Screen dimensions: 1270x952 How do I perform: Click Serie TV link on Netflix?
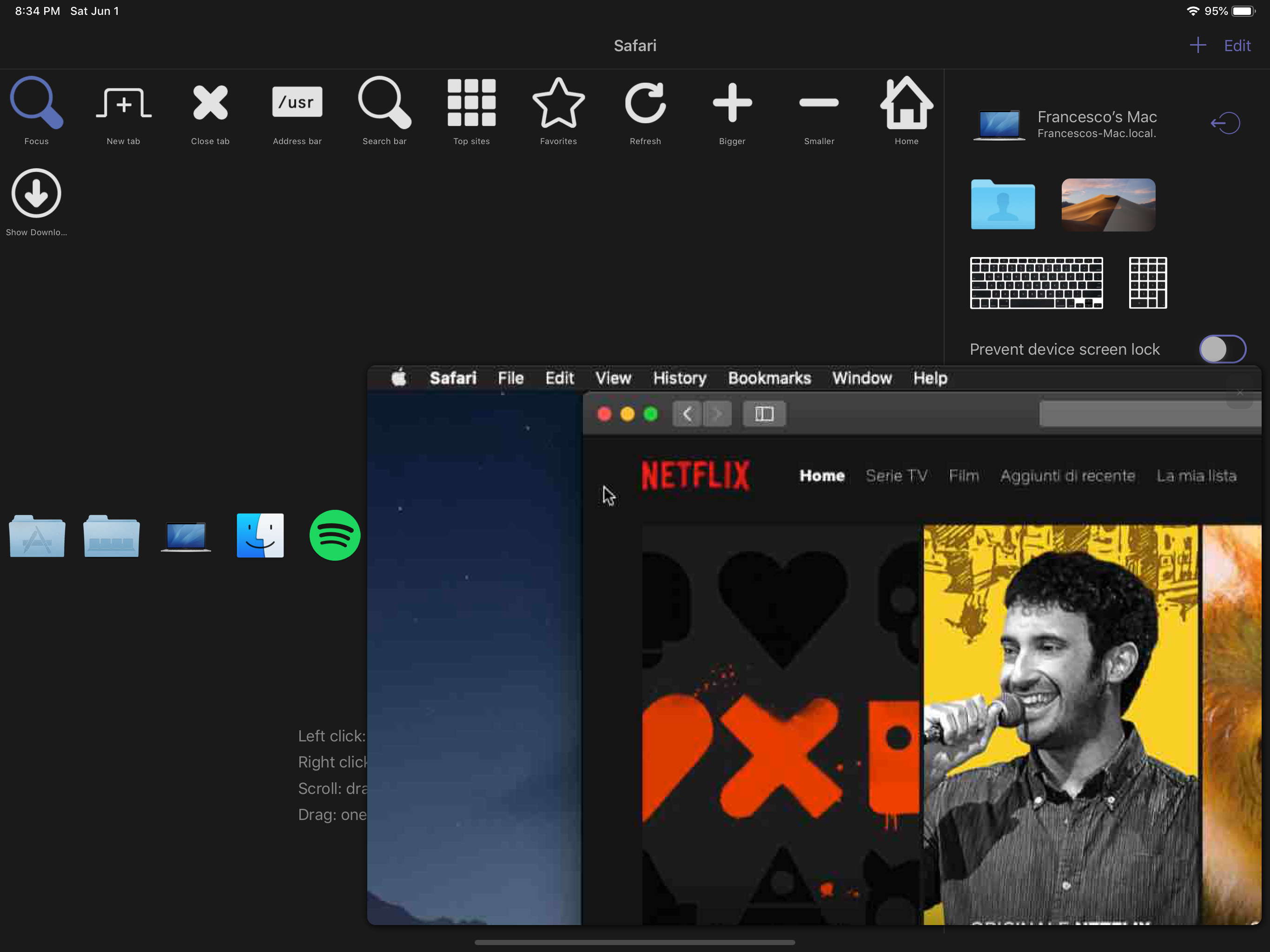tap(896, 476)
